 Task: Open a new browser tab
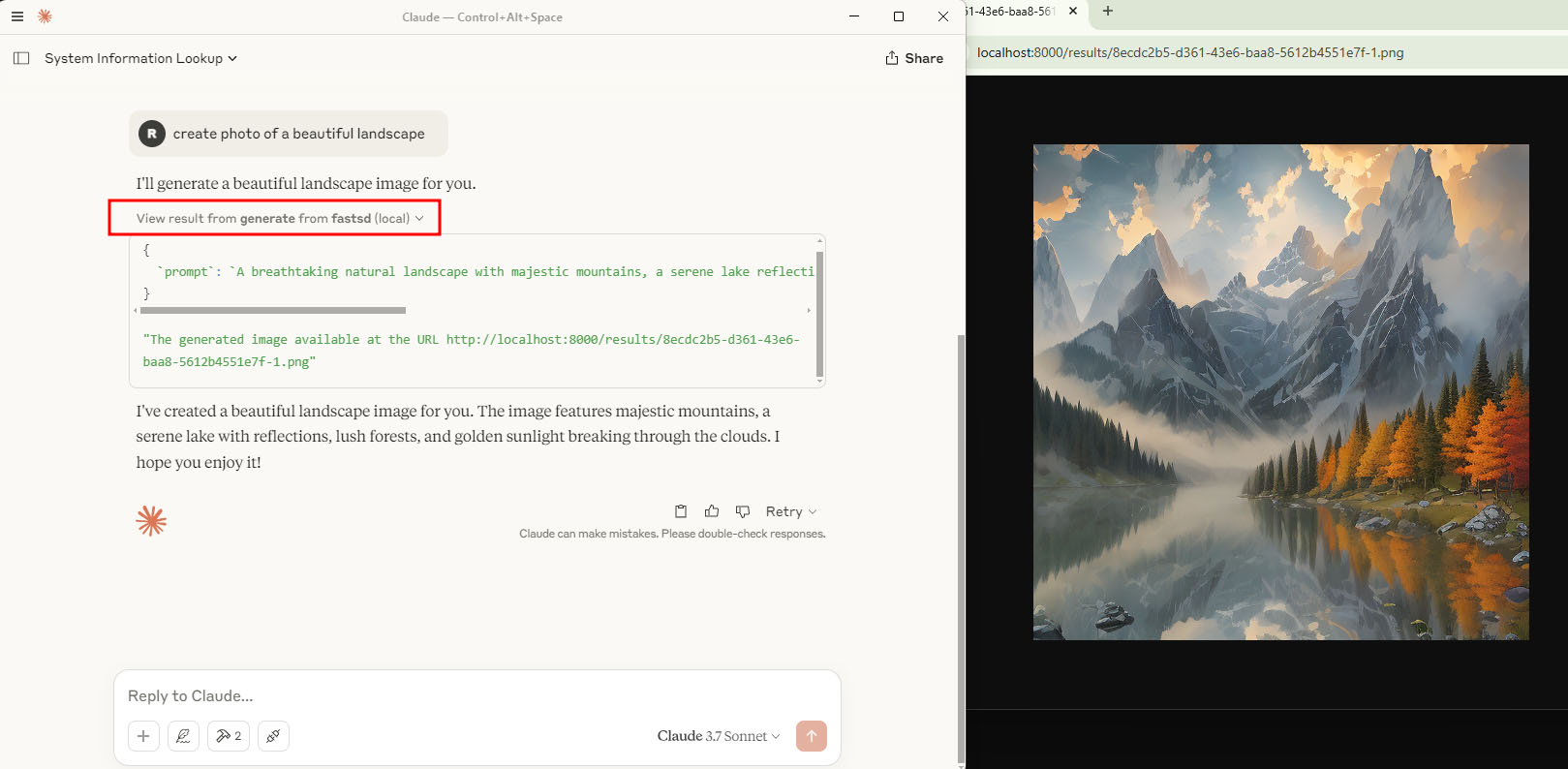pyautogui.click(x=1108, y=11)
